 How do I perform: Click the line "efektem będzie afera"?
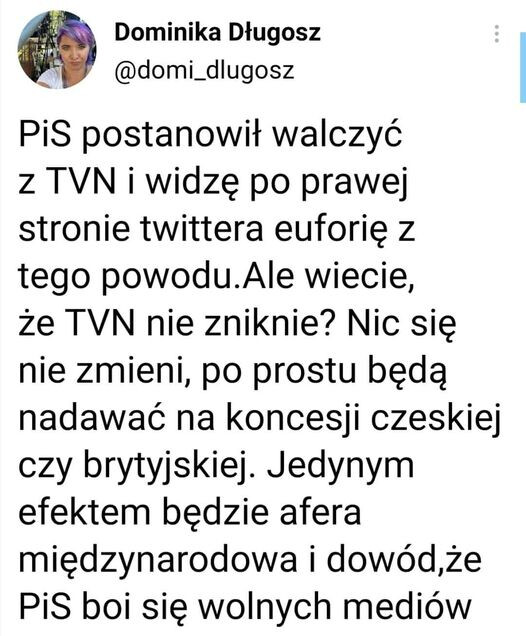(x=190, y=512)
